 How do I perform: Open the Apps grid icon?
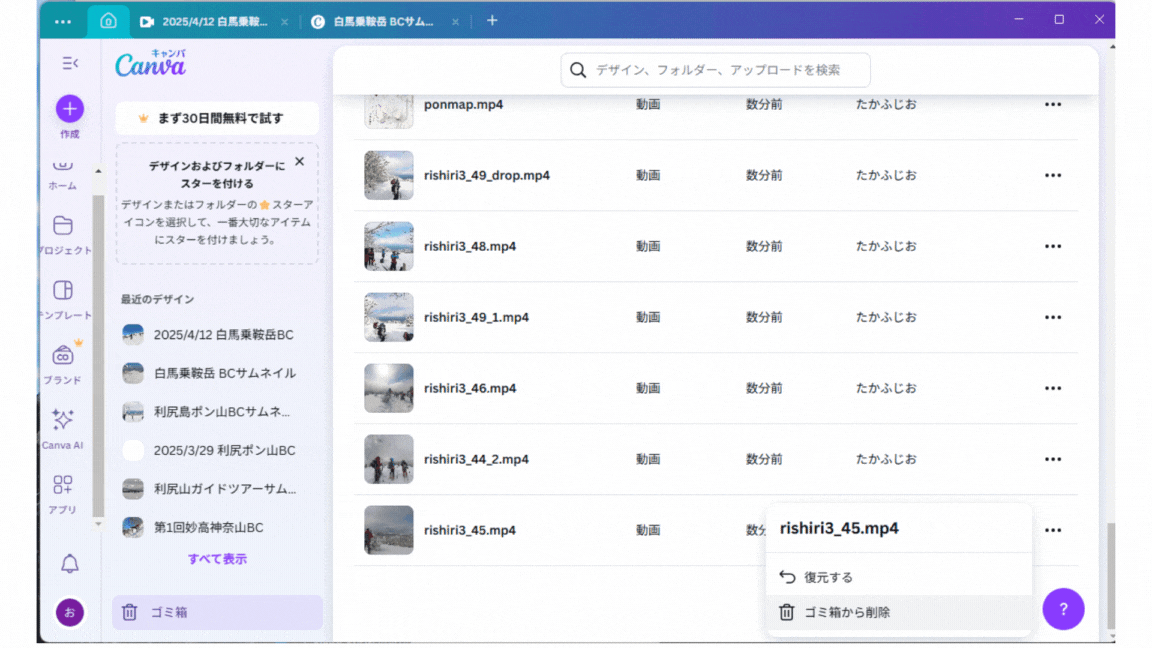point(63,485)
